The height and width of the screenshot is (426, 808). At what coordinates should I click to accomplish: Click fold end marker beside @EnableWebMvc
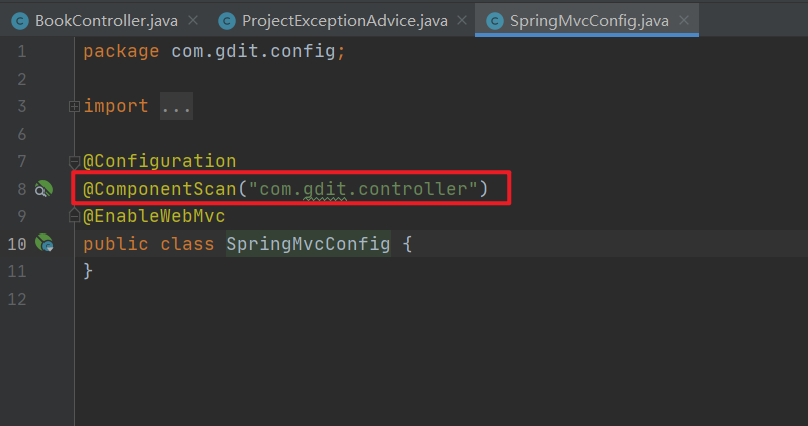(74, 215)
